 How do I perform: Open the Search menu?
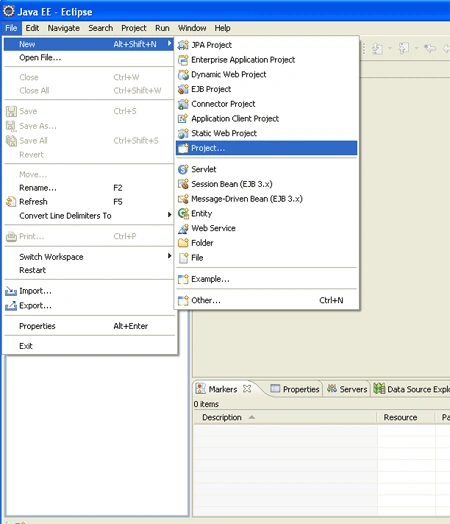pyautogui.click(x=101, y=28)
